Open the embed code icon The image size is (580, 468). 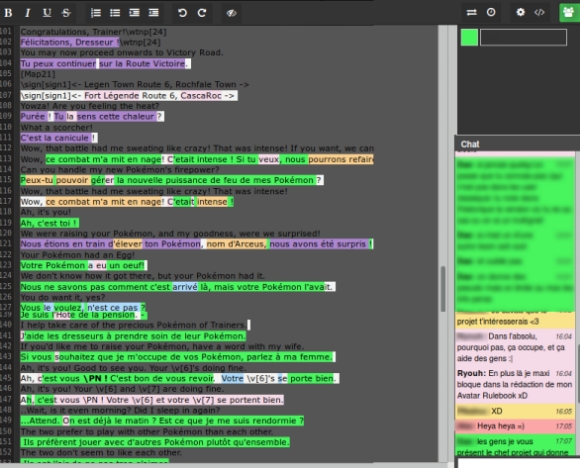tap(539, 13)
